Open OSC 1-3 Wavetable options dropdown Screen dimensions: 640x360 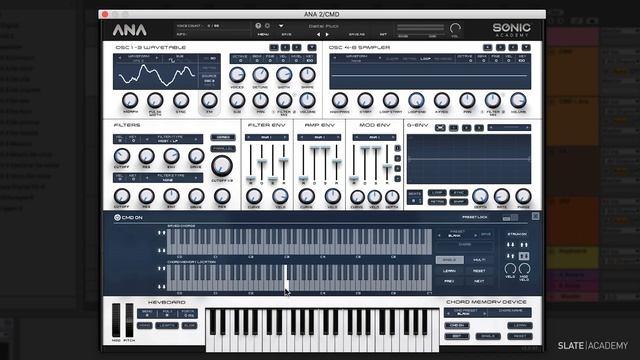coord(311,47)
